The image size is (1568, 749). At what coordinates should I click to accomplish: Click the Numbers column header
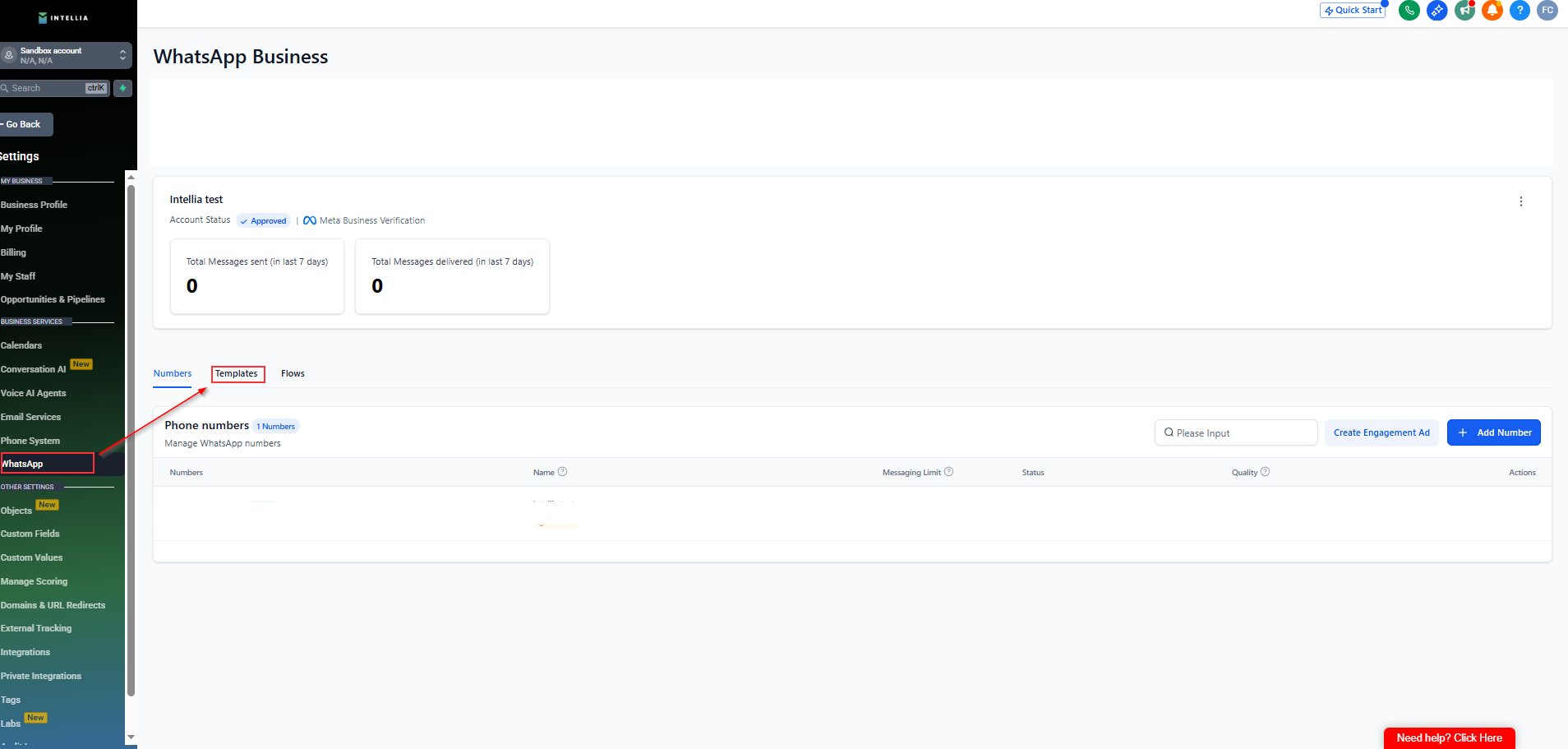click(x=187, y=473)
